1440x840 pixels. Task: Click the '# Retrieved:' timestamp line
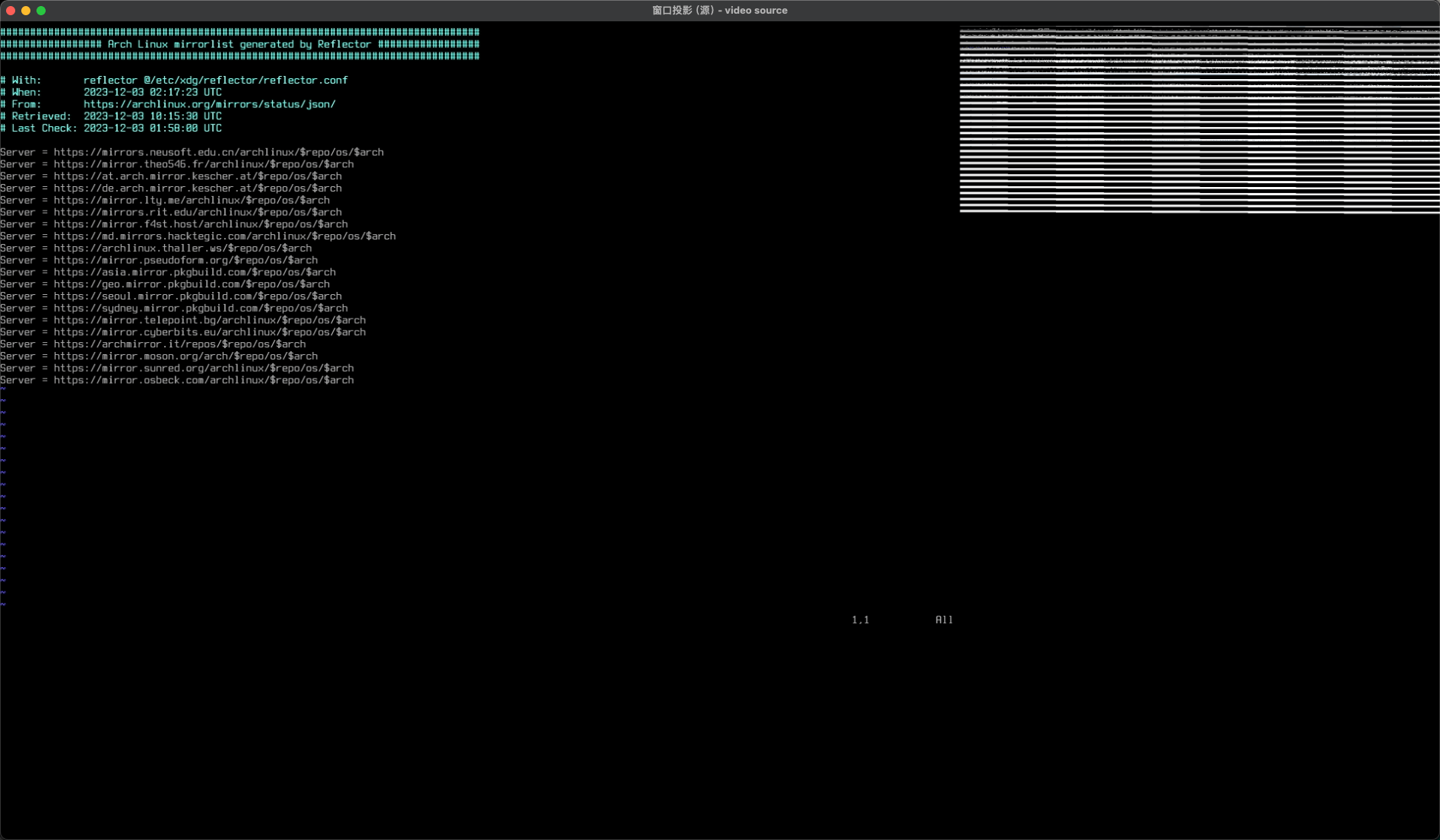[x=111, y=116]
